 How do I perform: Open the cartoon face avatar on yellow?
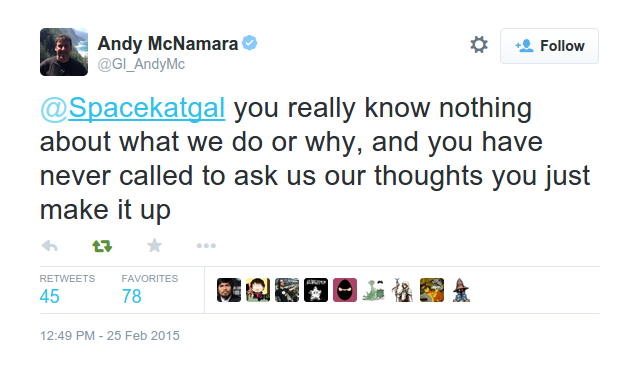258,290
